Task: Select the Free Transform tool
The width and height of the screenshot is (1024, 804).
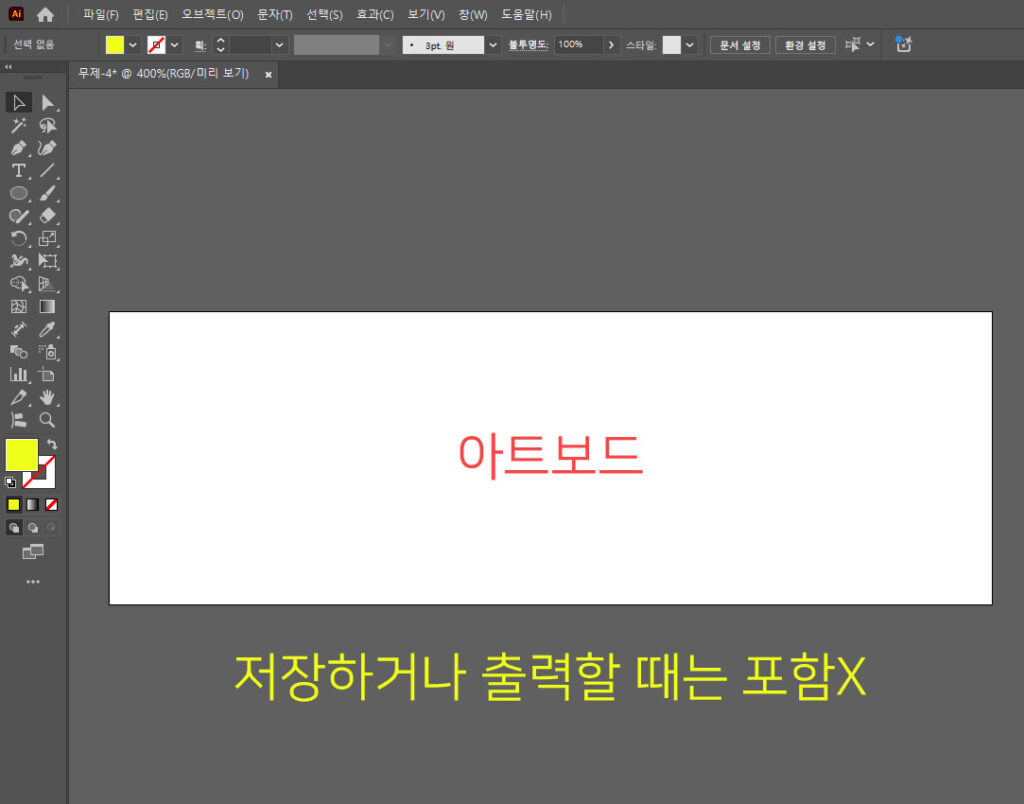Action: pyautogui.click(x=47, y=261)
